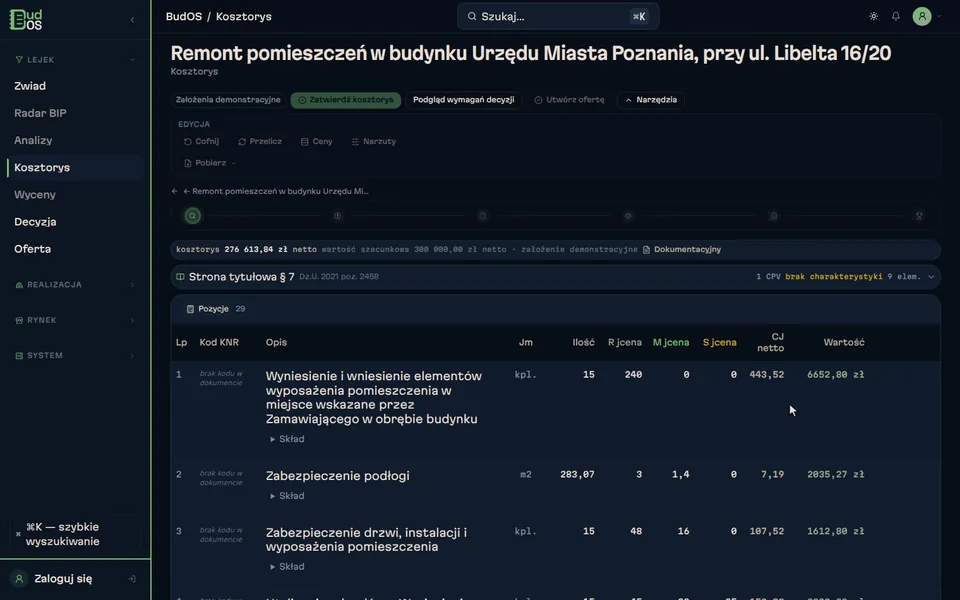
Task: Toggle the light/dark theme sun icon
Action: pos(874,17)
